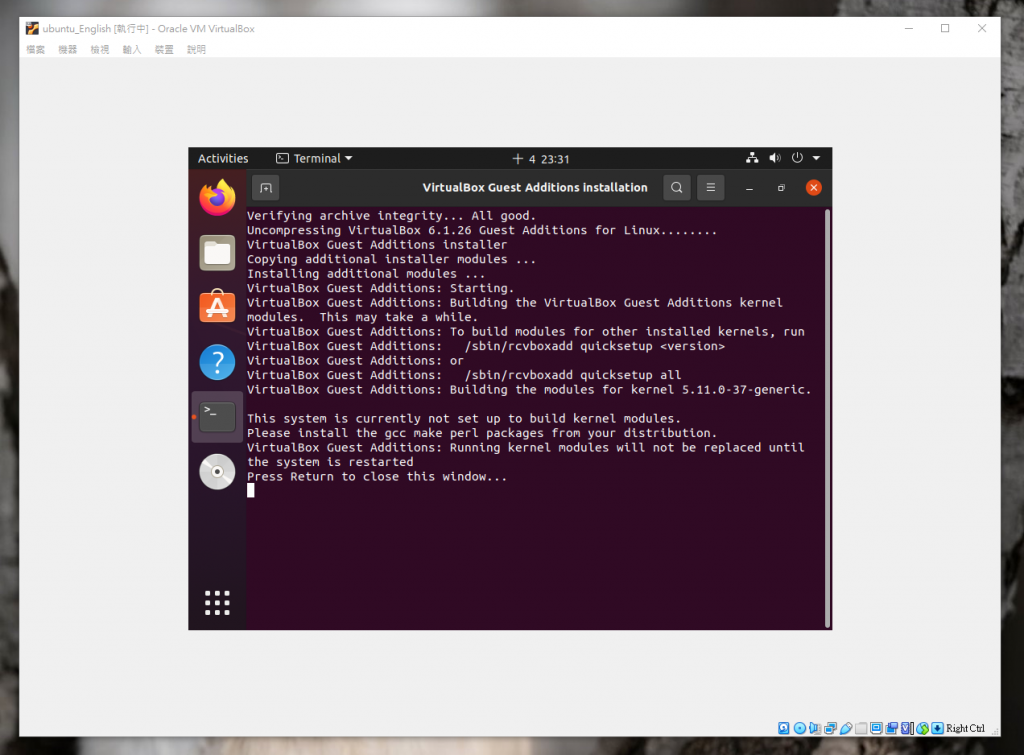Expand the system menu arrow in top bar
This screenshot has height=755, width=1024.
816,158
